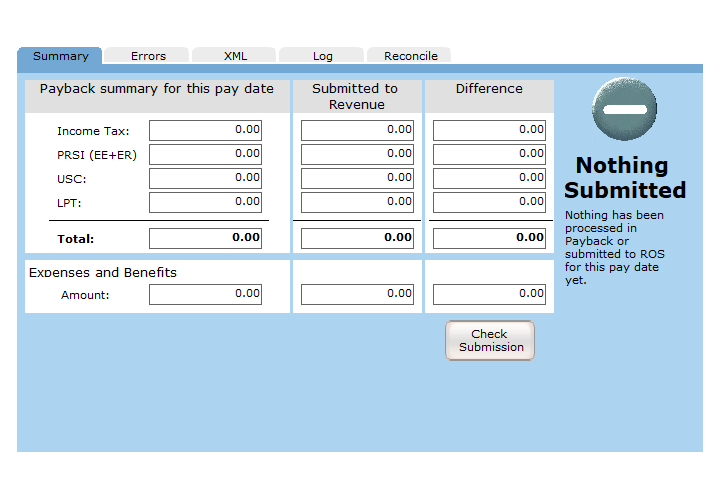Image resolution: width=720 pixels, height=494 pixels.
Task: Click PRSI Submitted to Revenue field
Action: (x=357, y=154)
